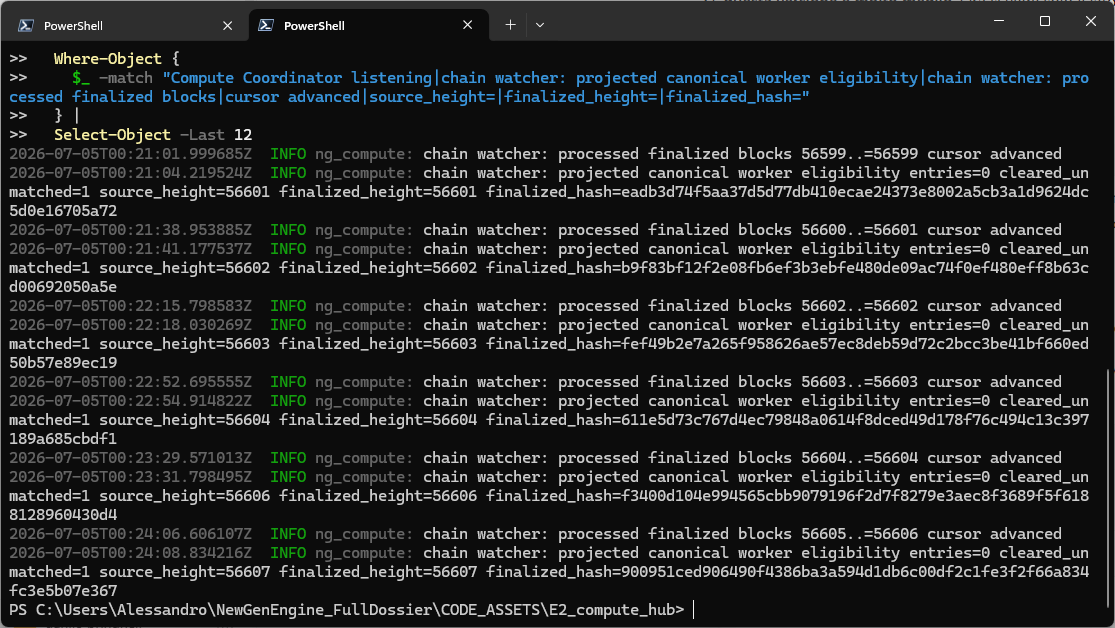Minimize the terminal window

[998, 21]
